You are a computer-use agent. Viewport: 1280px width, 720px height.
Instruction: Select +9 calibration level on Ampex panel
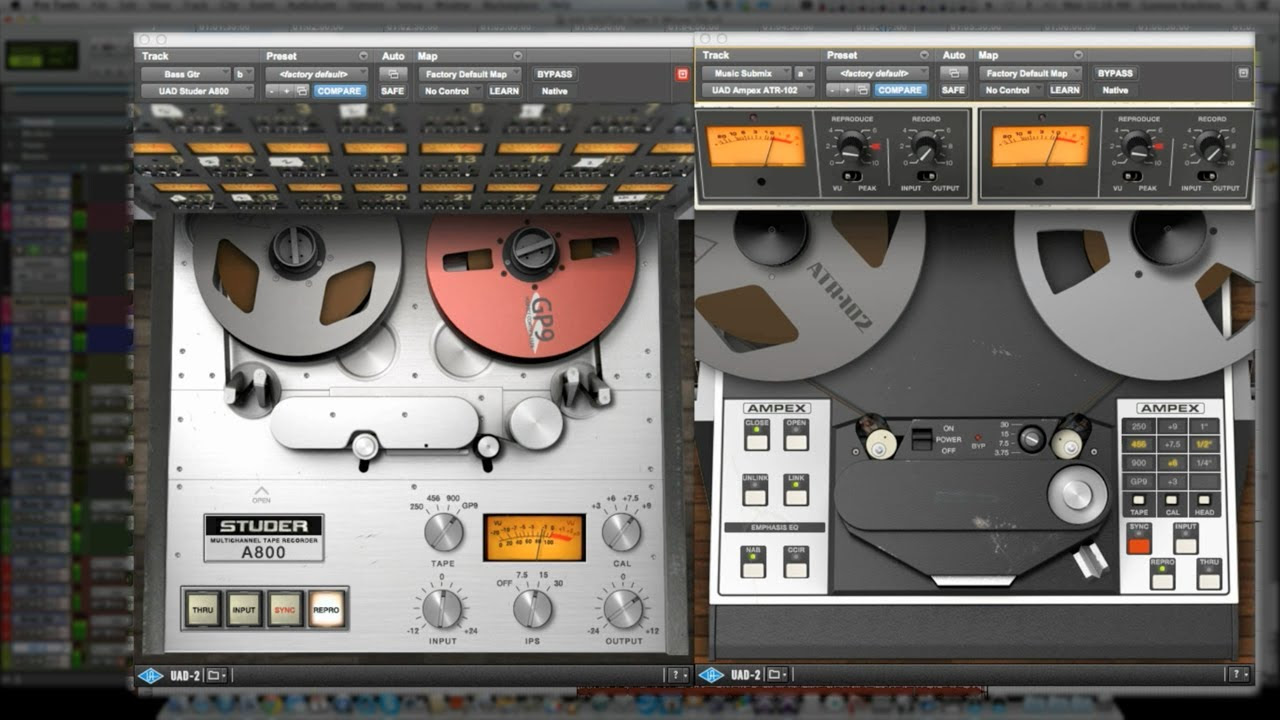click(x=1173, y=425)
